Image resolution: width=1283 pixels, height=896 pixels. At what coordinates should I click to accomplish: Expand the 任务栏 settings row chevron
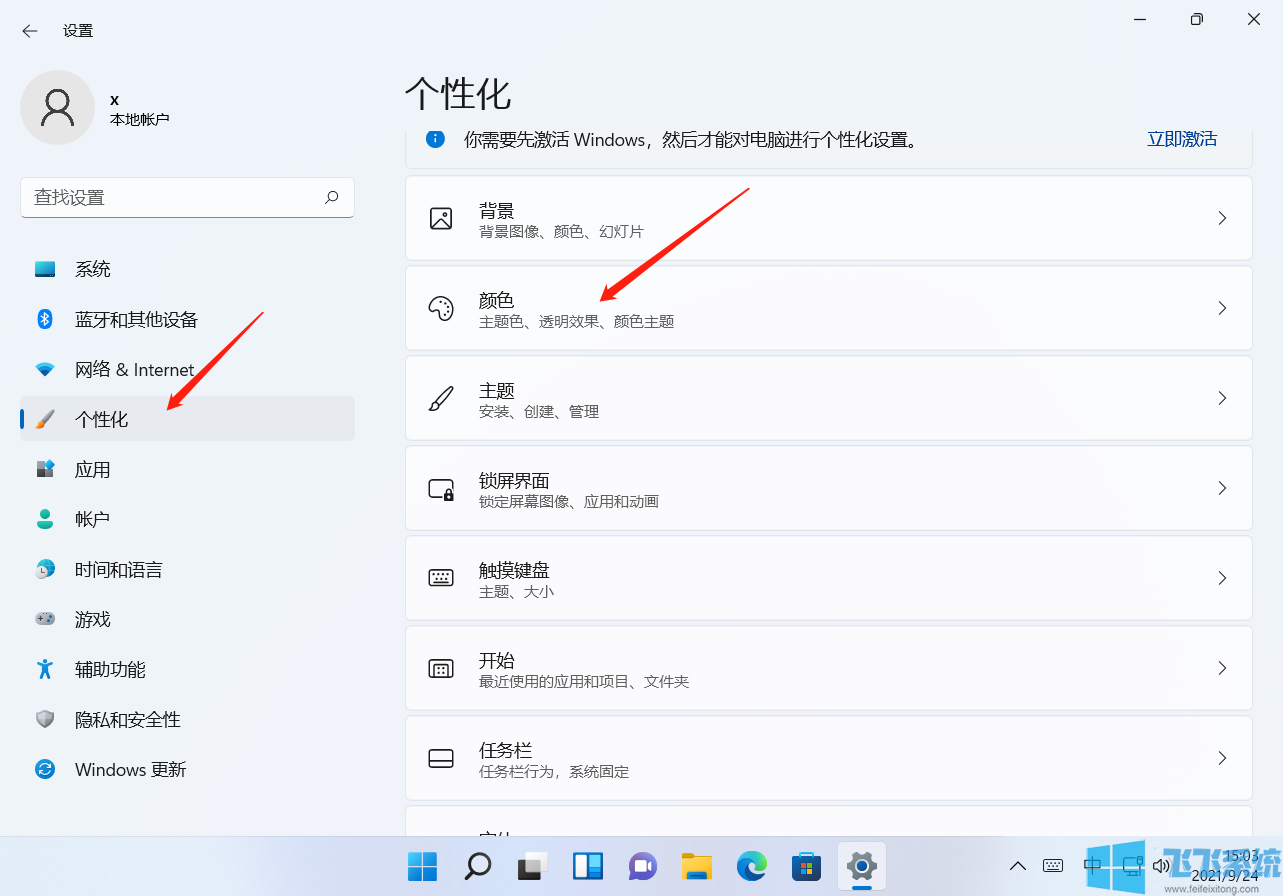click(1222, 758)
